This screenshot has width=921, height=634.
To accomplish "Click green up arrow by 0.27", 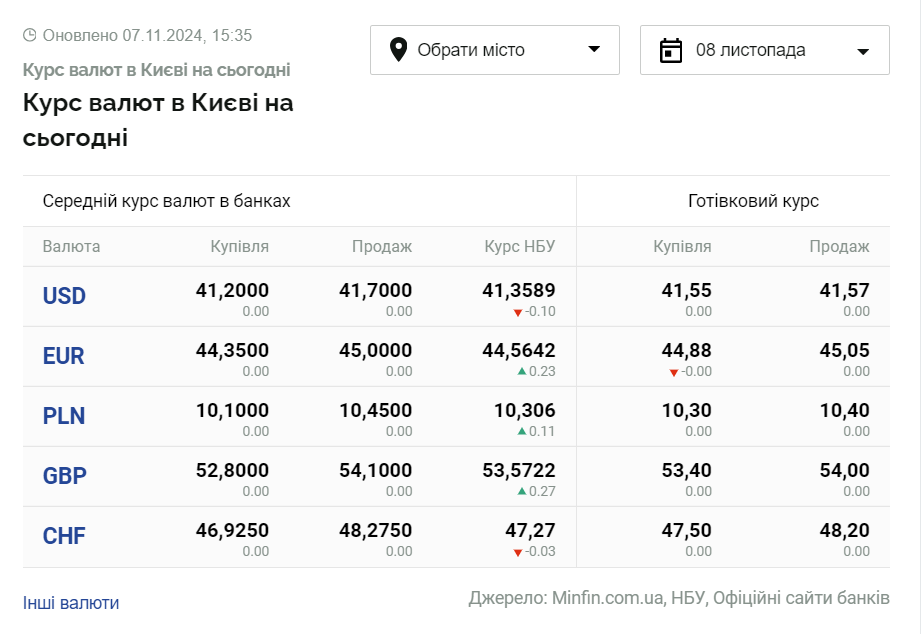I will click(x=522, y=491).
